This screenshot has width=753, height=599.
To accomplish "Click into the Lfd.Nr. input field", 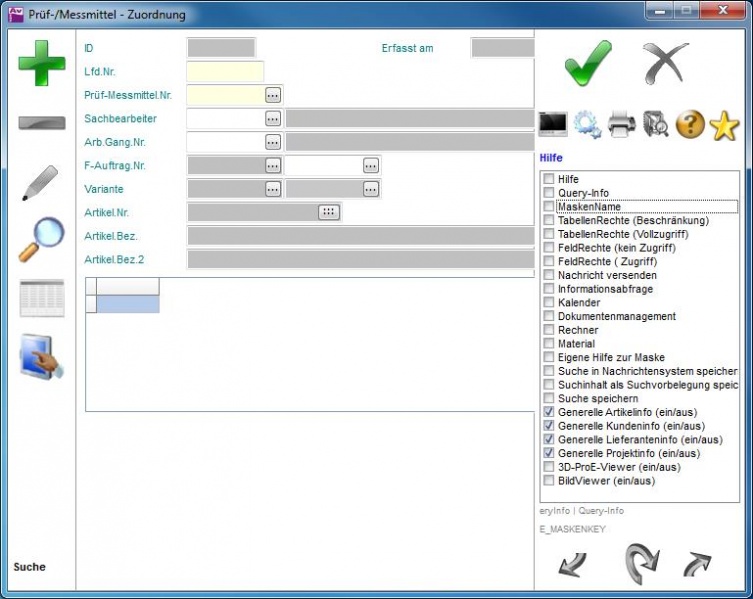I will click(225, 71).
